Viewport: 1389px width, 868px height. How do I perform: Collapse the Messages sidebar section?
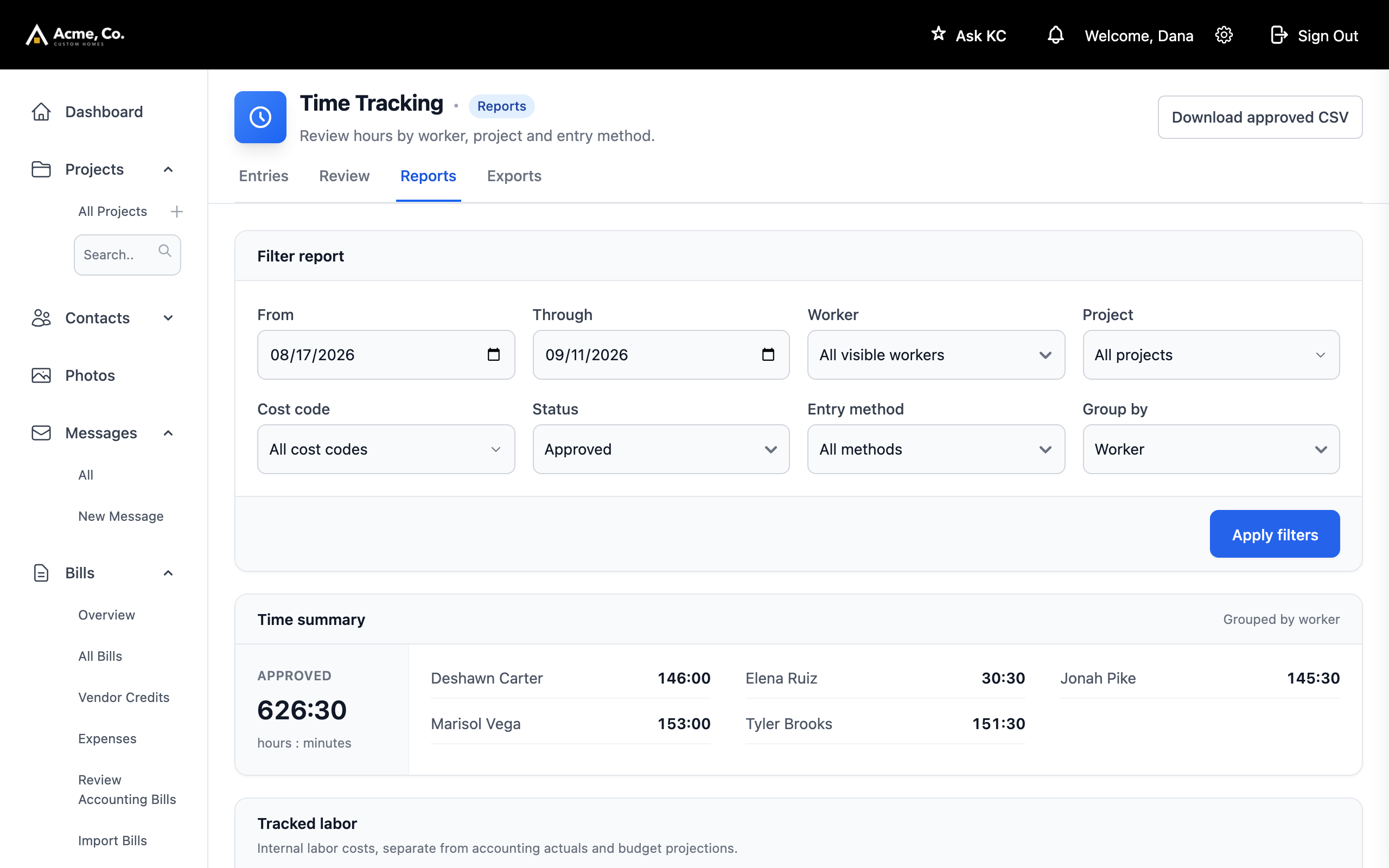tap(168, 433)
